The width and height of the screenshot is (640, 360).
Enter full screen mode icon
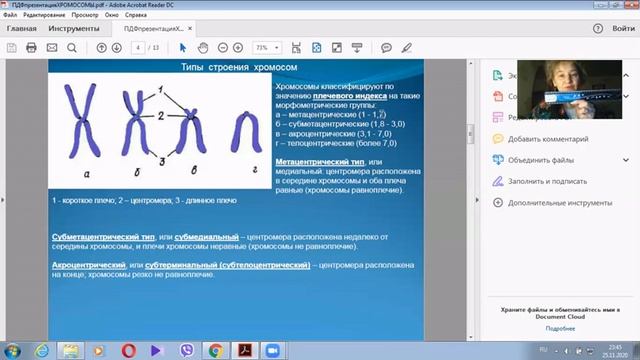pos(337,48)
